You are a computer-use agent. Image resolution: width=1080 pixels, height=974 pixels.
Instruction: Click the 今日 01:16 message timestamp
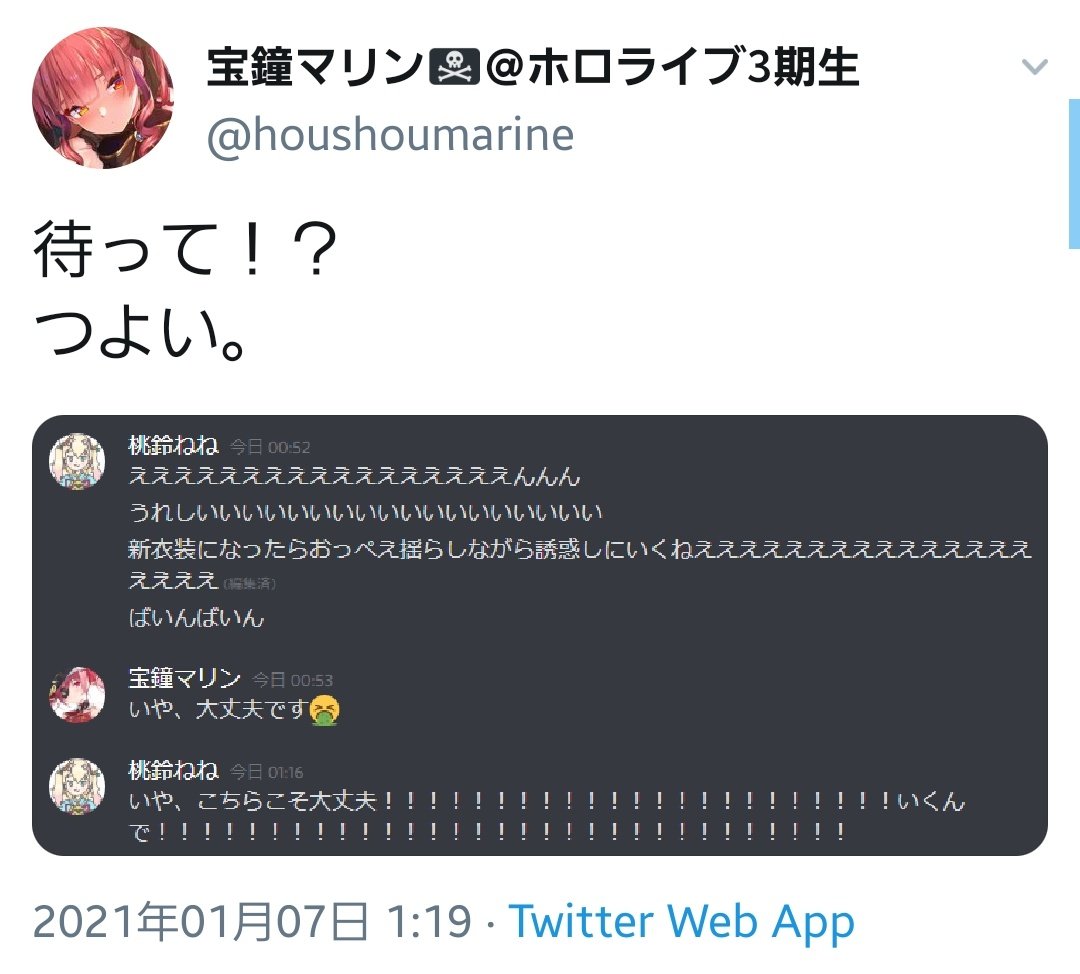click(267, 772)
